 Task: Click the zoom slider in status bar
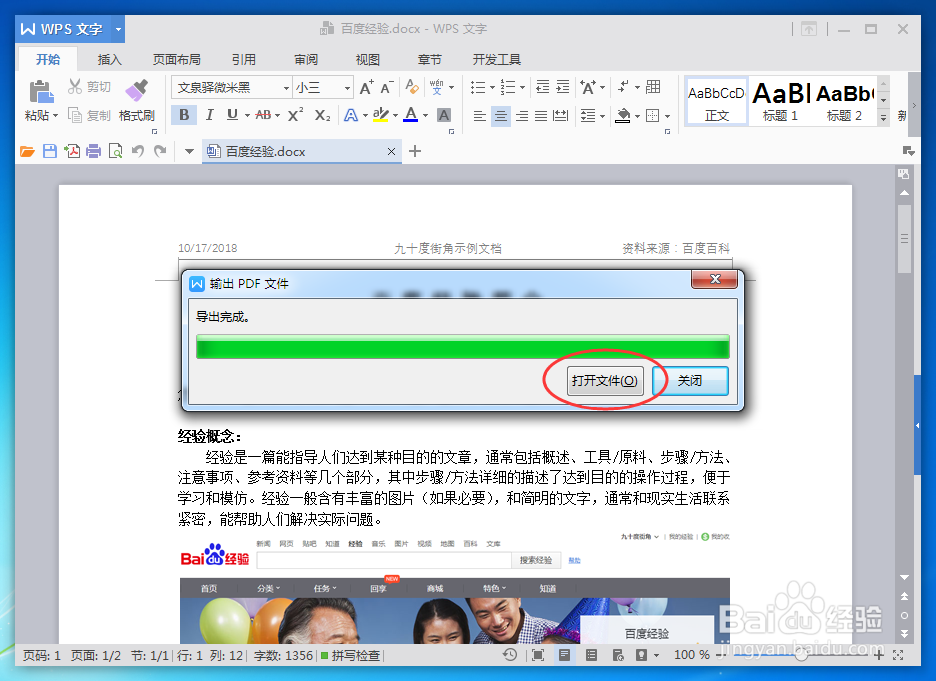(x=802, y=655)
